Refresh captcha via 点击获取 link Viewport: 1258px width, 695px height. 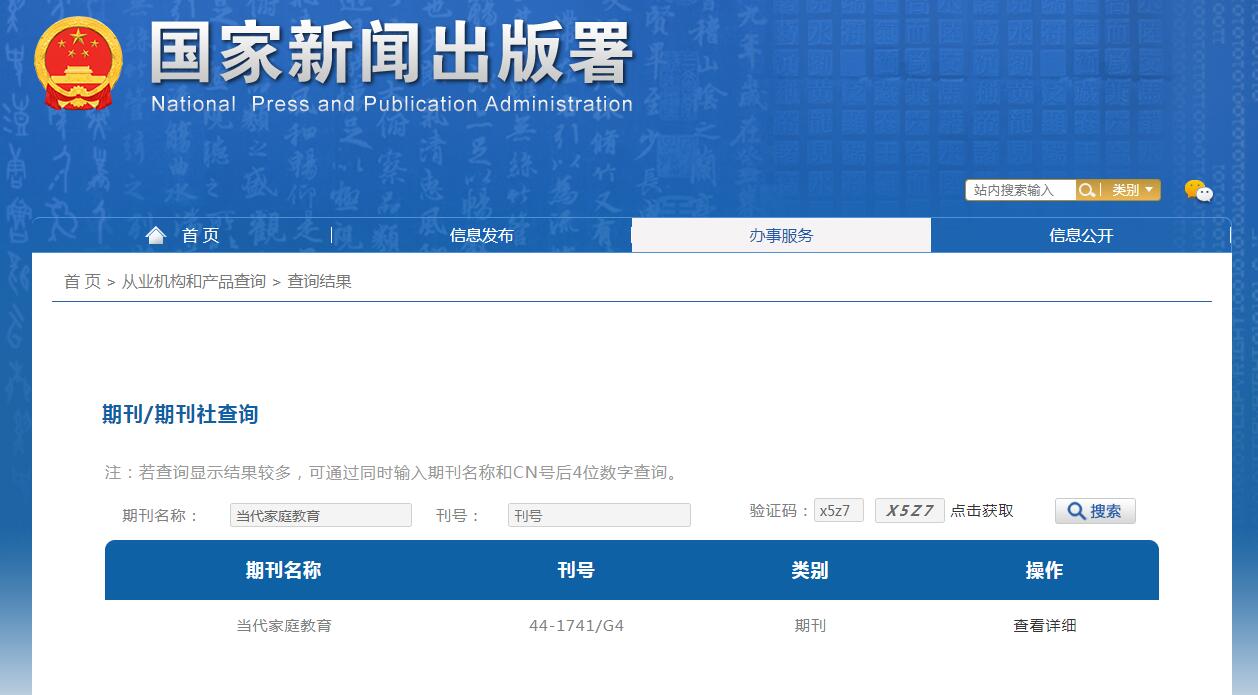click(x=984, y=510)
